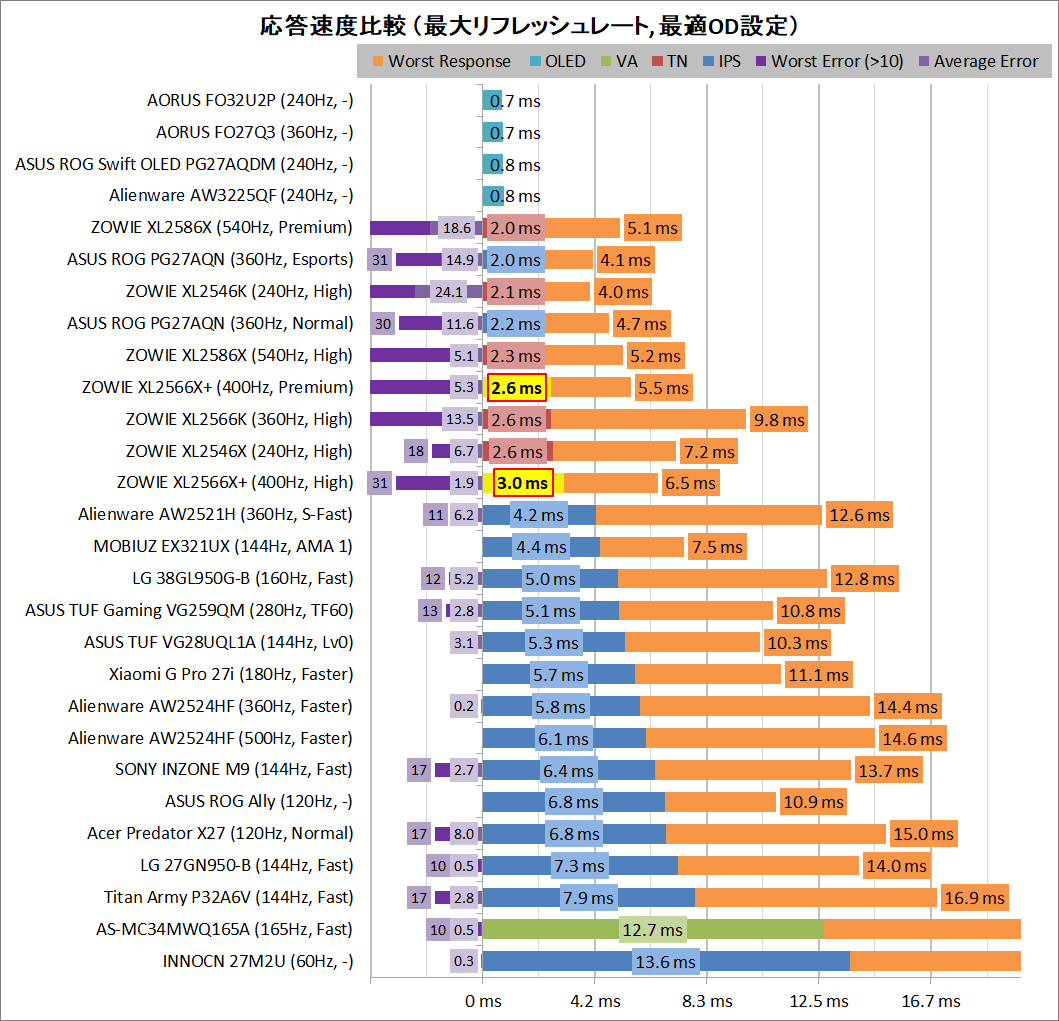Click ZOWIE XL2586X (540Hz, Premium) label
This screenshot has width=1059, height=1021.
click(222, 228)
